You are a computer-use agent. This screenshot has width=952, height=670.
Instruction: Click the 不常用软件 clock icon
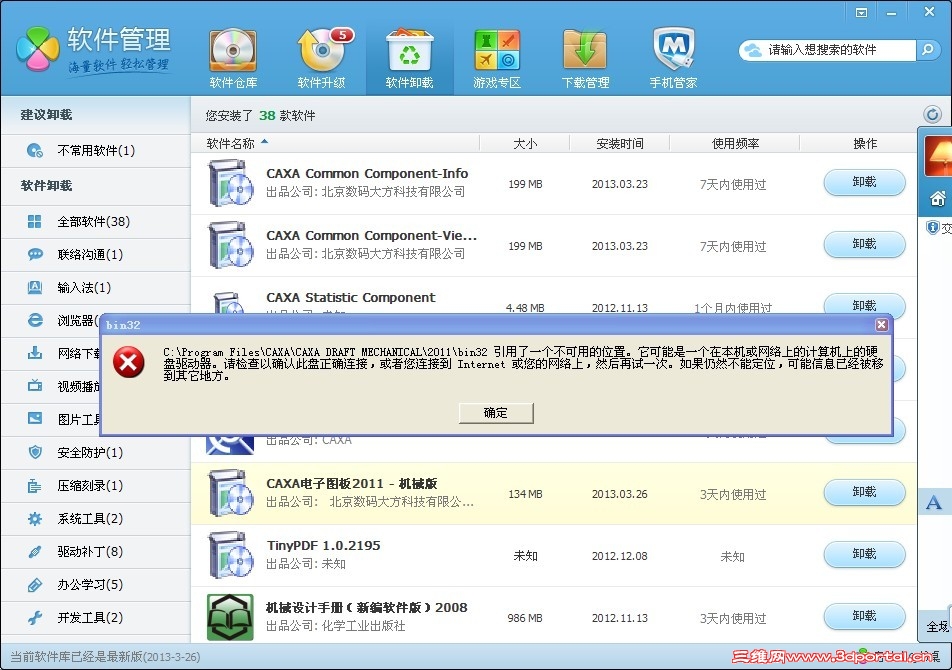[x=35, y=151]
